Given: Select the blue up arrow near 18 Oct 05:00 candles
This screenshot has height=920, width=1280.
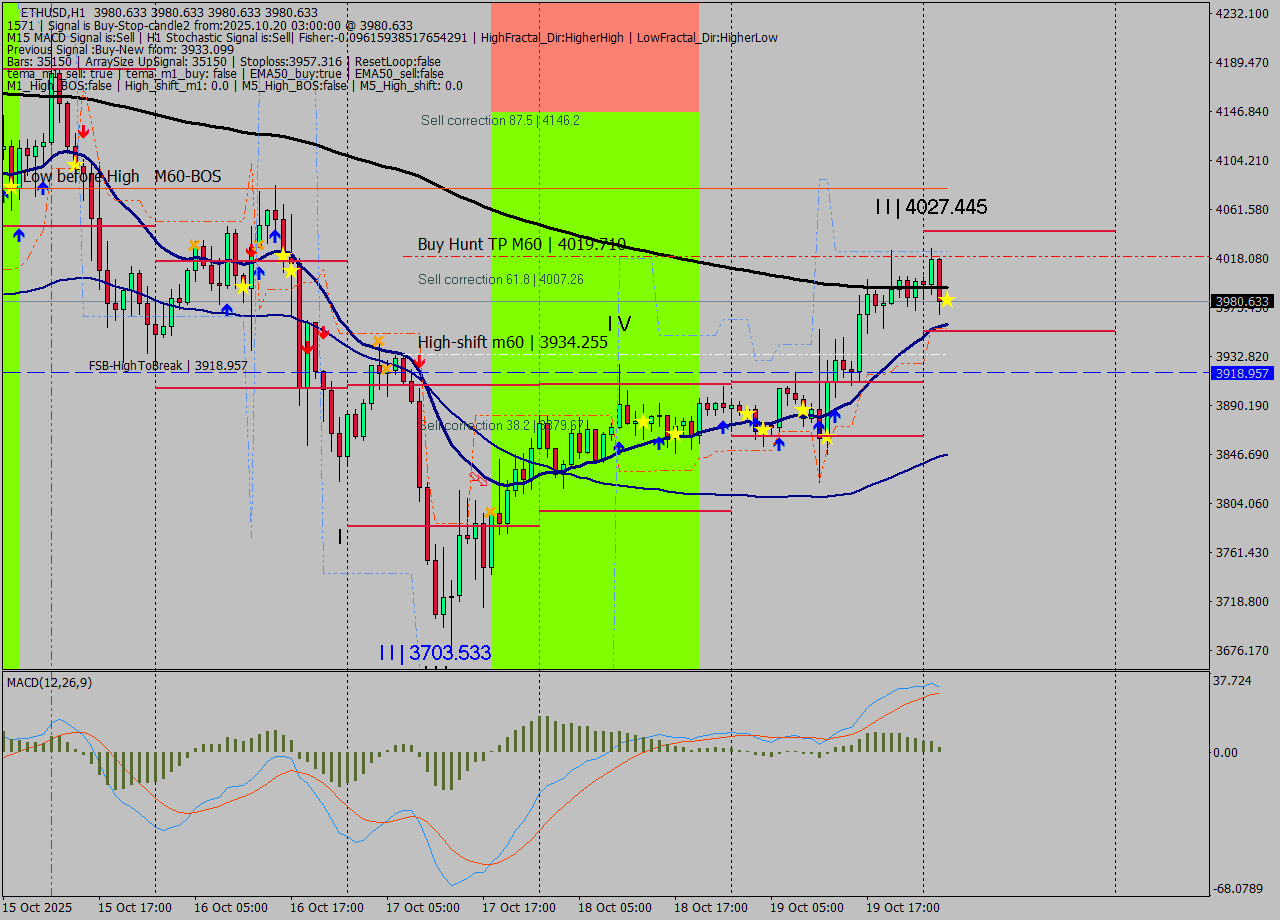Looking at the screenshot, I should coord(659,443).
